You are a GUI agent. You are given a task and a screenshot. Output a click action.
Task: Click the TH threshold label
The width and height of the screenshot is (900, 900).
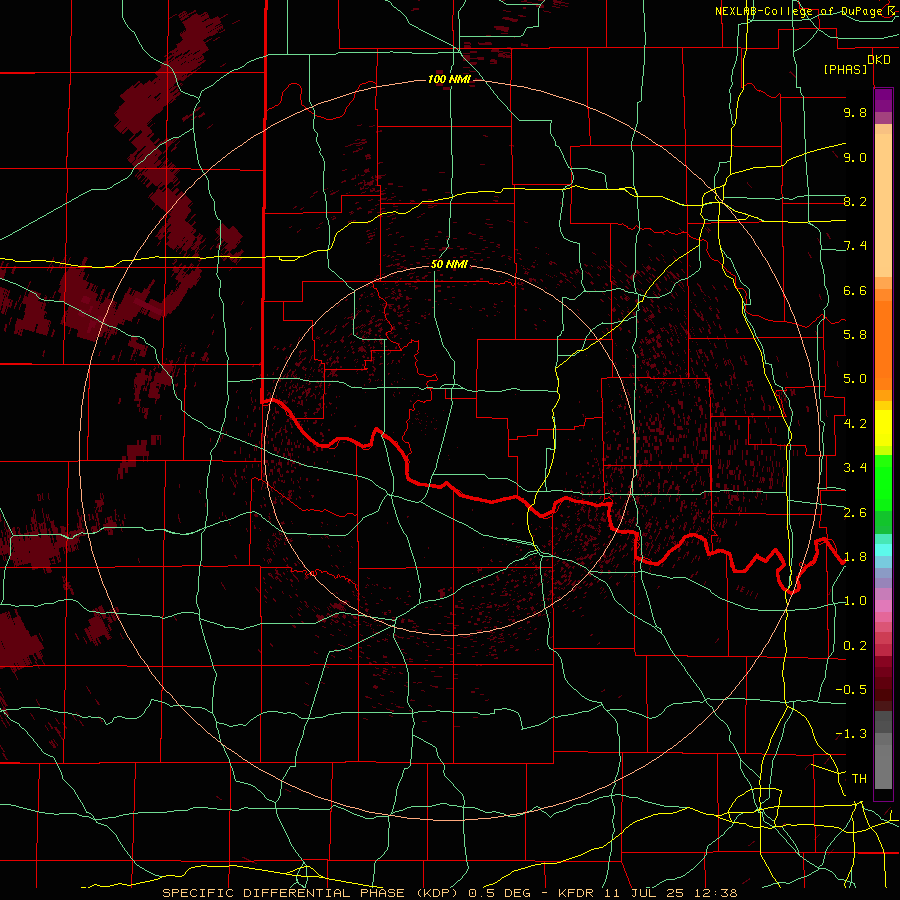859,779
